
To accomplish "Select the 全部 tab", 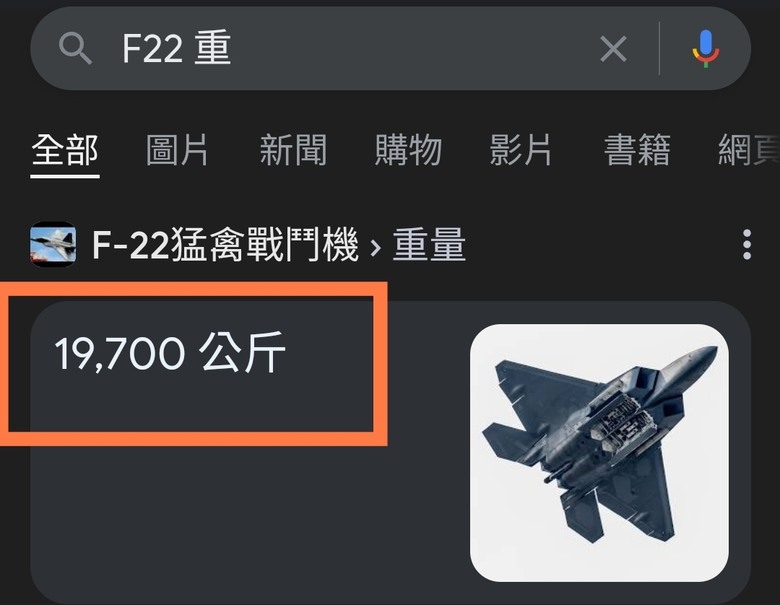I will point(65,150).
